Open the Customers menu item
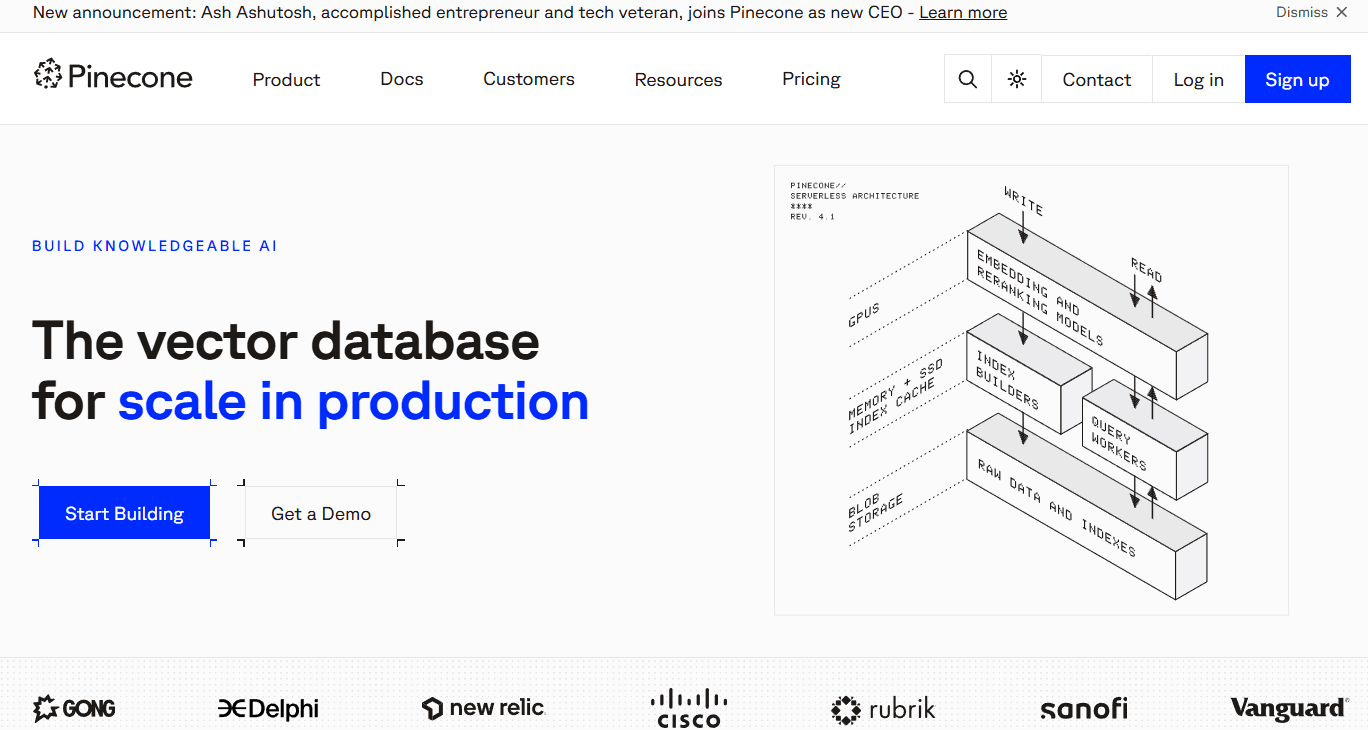 pyautogui.click(x=529, y=79)
